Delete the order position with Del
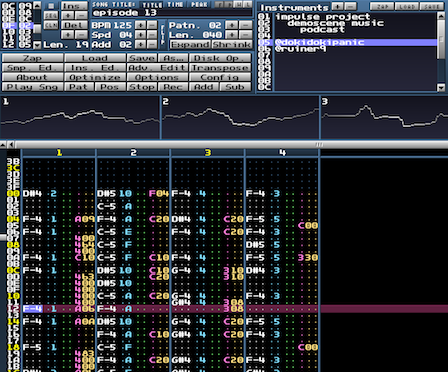Image resolution: width=448 pixels, height=372 pixels. (74, 25)
